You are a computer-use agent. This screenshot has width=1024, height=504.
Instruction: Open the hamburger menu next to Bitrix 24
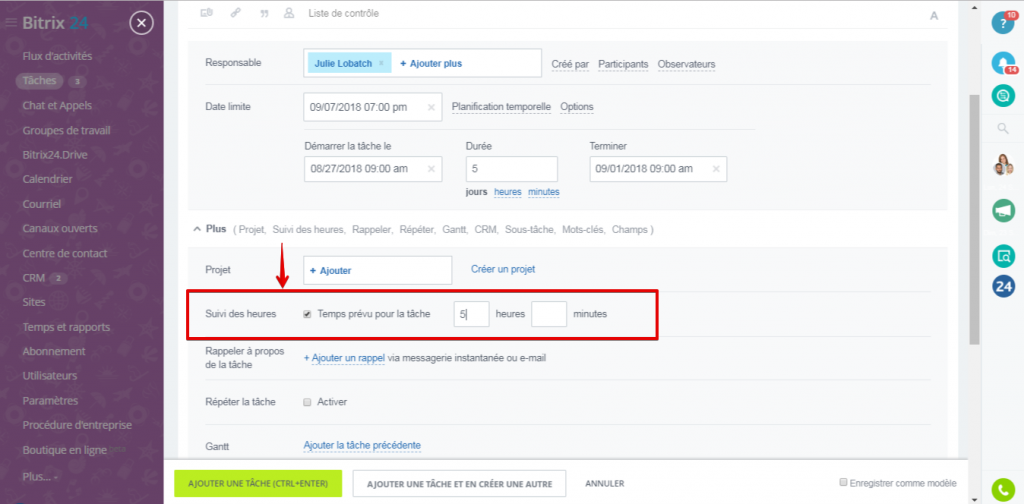click(10, 24)
